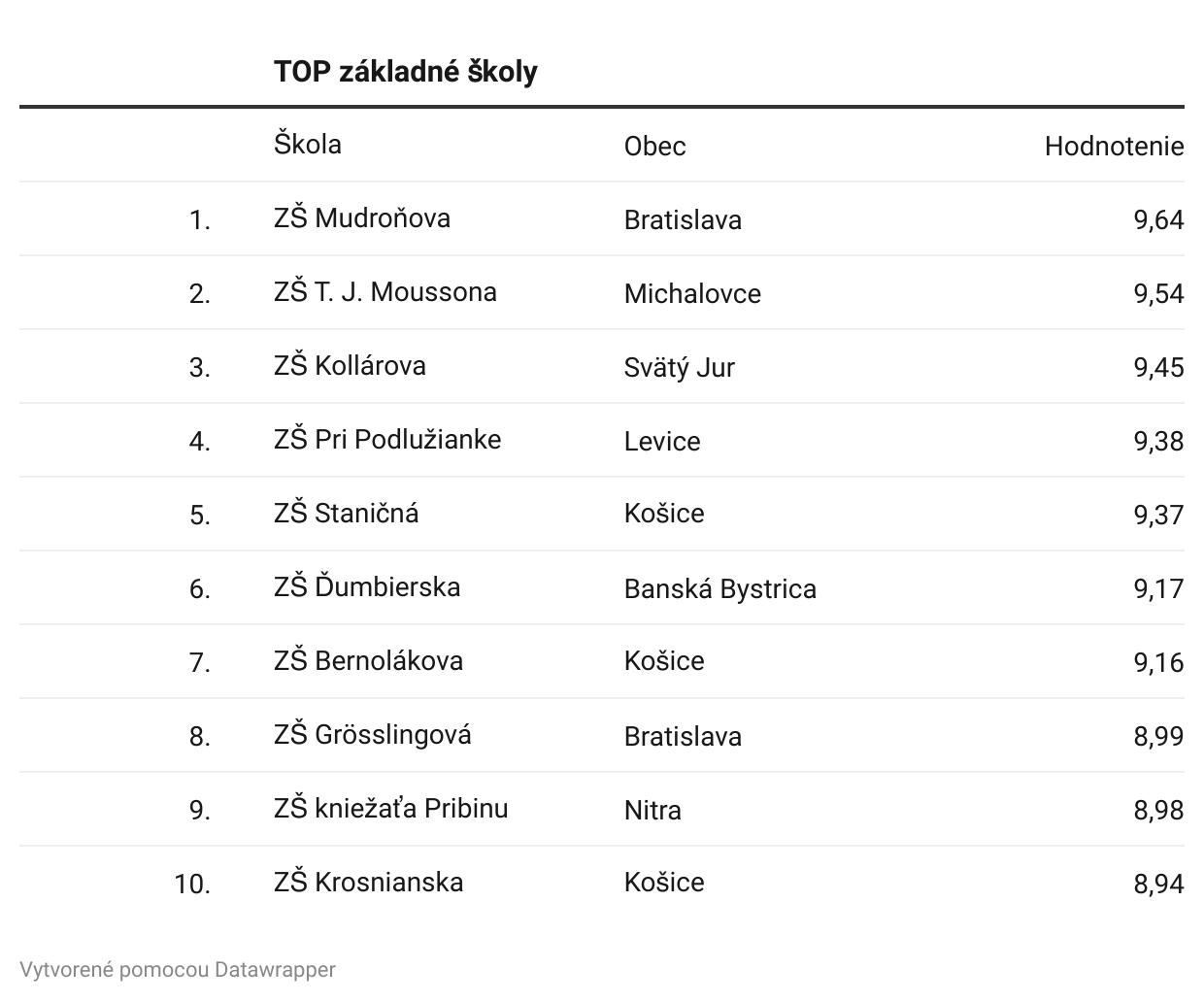Image resolution: width=1204 pixels, height=1002 pixels.
Task: Click the Banská Bystrica cell
Action: click(719, 588)
